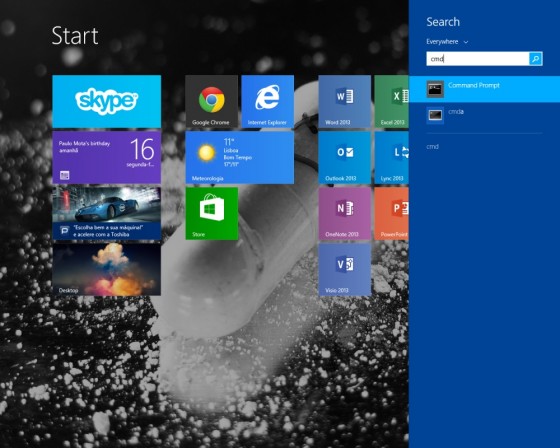Viewport: 560px width, 448px height.
Task: Open the Store tile
Action: (x=211, y=214)
